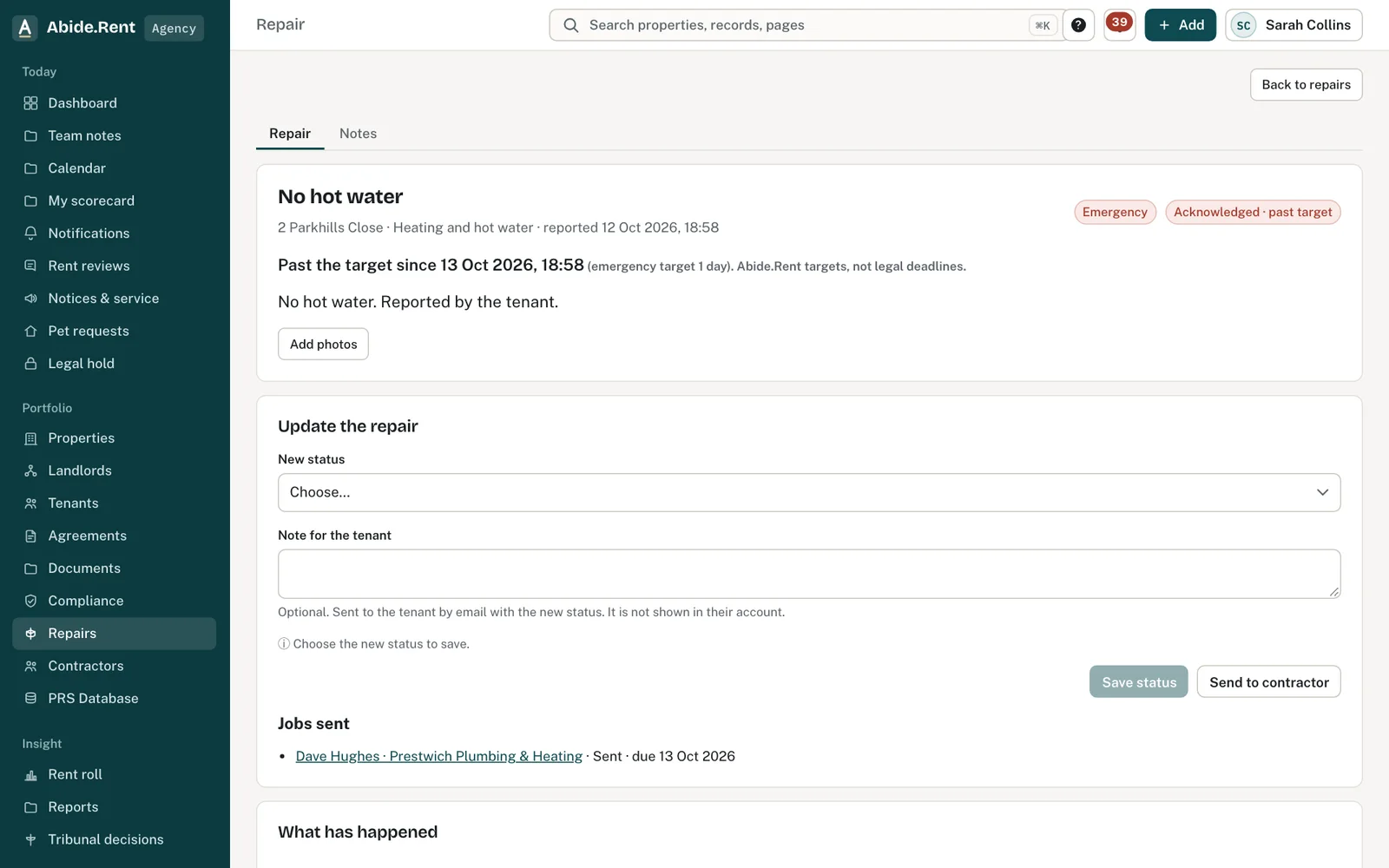Click the Emergency priority badge

pos(1115,212)
